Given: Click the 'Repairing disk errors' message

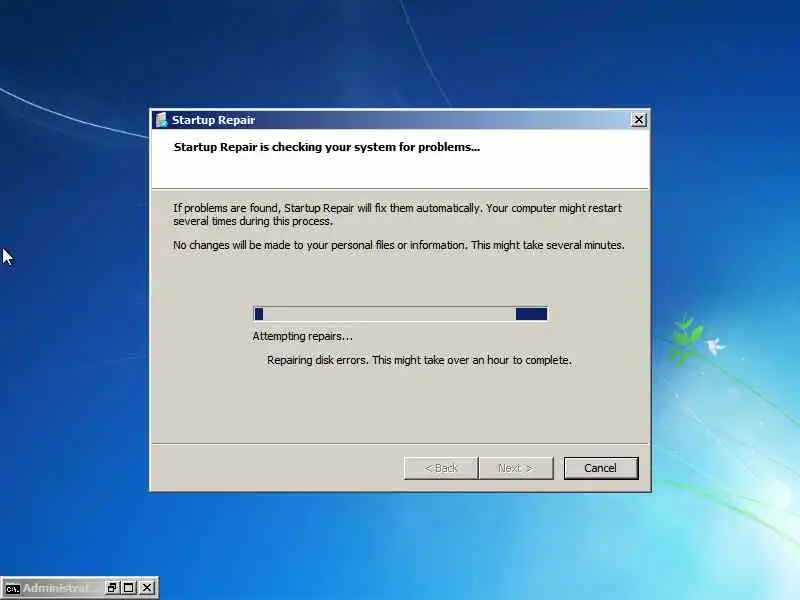Looking at the screenshot, I should point(419,360).
